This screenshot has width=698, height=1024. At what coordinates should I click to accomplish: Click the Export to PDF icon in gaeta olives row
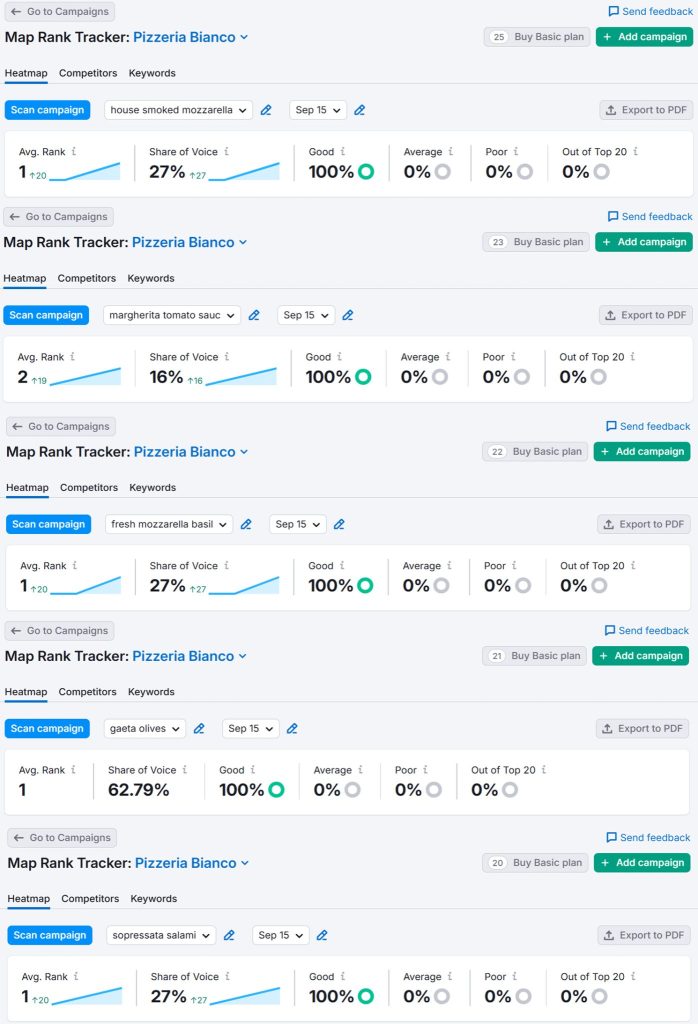(608, 729)
